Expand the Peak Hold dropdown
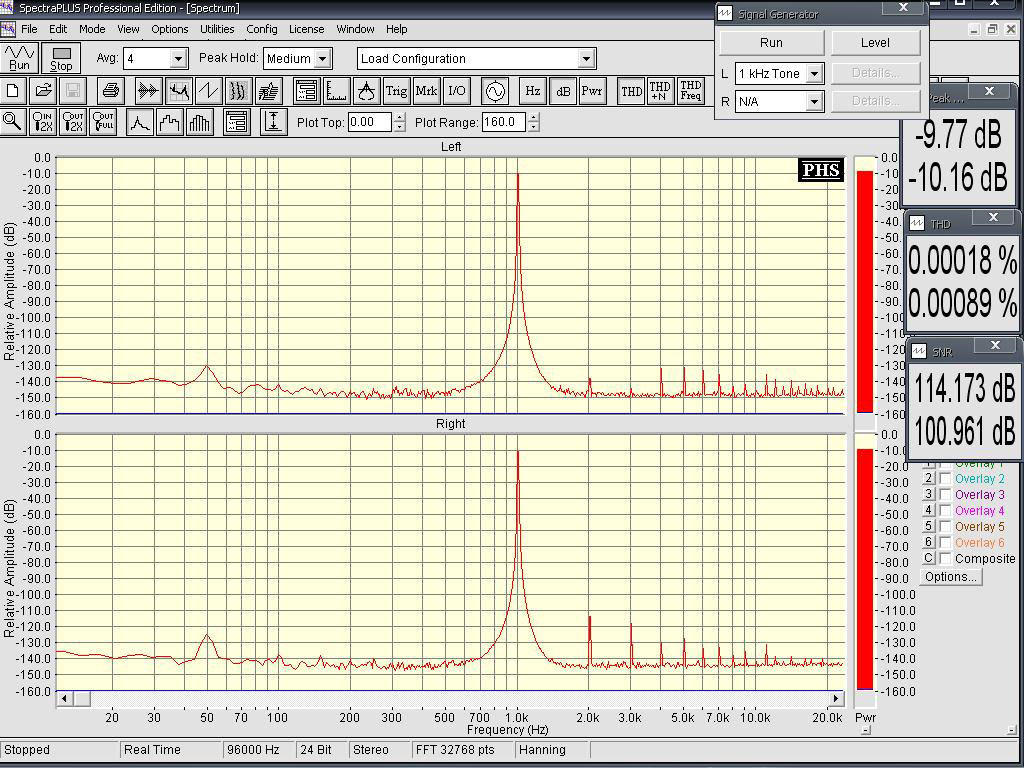The height and width of the screenshot is (768, 1024). [x=322, y=59]
